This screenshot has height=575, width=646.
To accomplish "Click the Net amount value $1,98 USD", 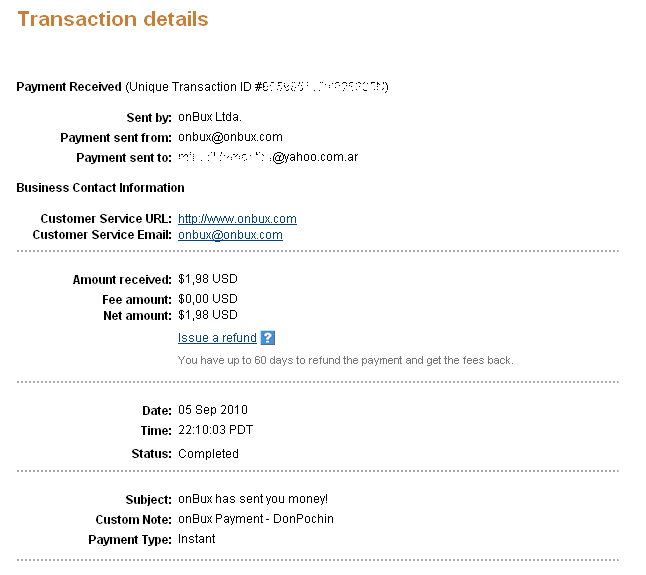I will coord(208,315).
